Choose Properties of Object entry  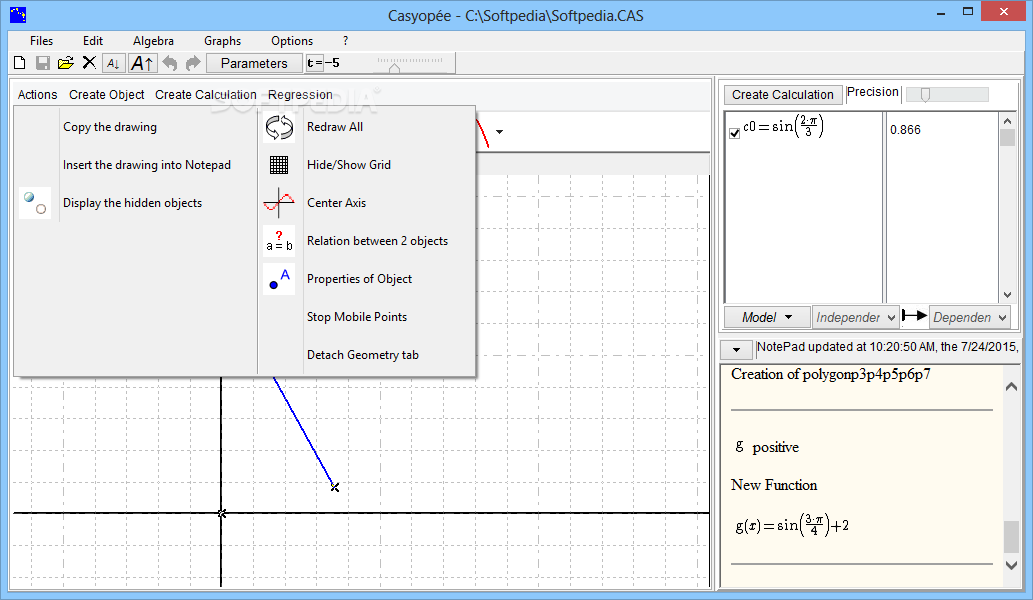[359, 279]
